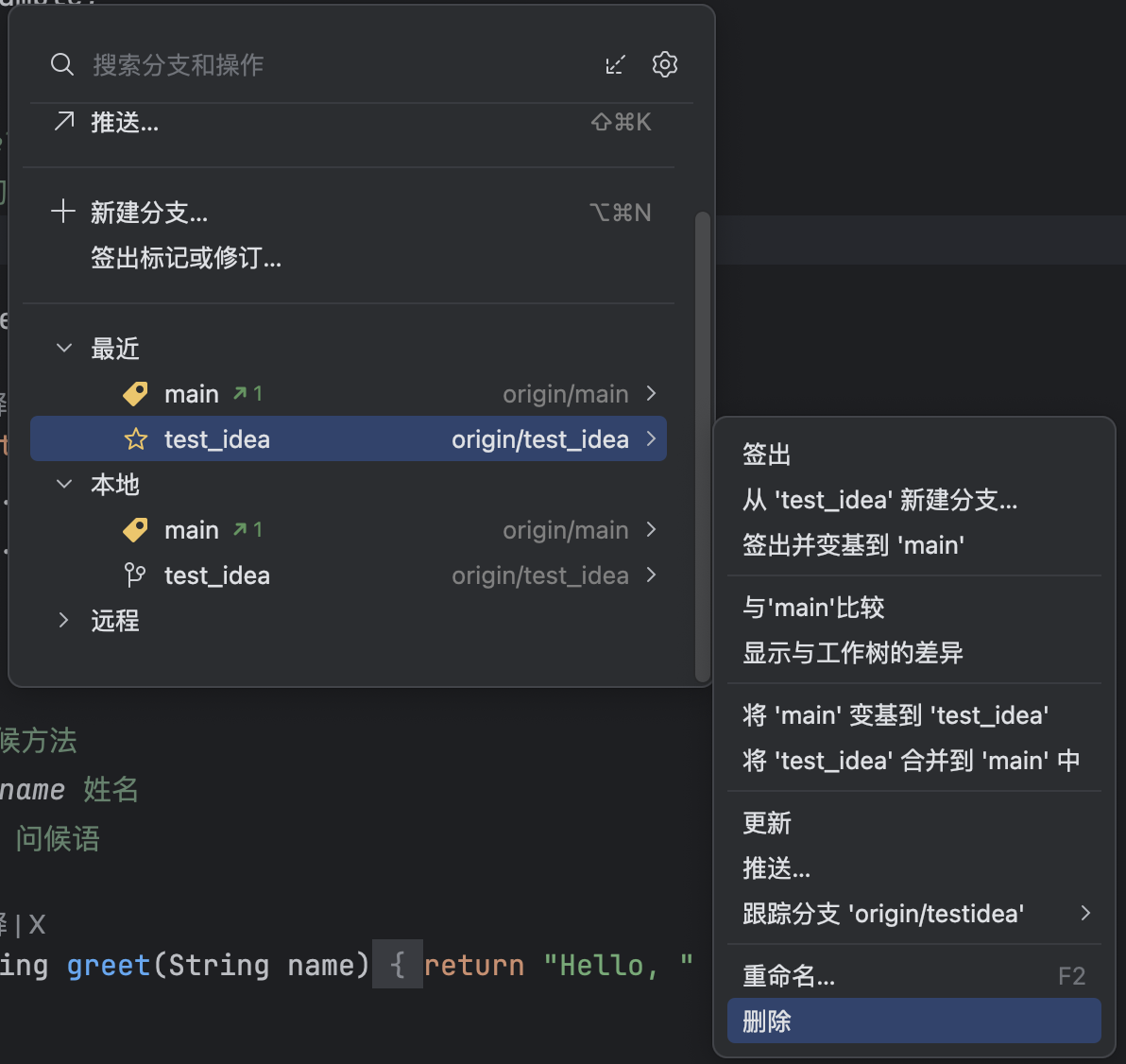Viewport: 1126px width, 1064px height.
Task: Collapse the 本地 section
Action: tap(63, 484)
